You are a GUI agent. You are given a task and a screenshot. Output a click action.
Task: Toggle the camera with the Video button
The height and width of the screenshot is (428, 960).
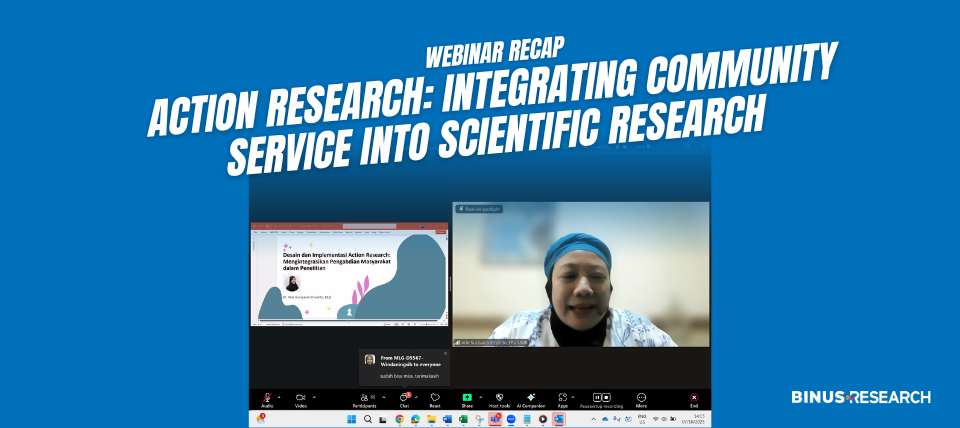[300, 398]
